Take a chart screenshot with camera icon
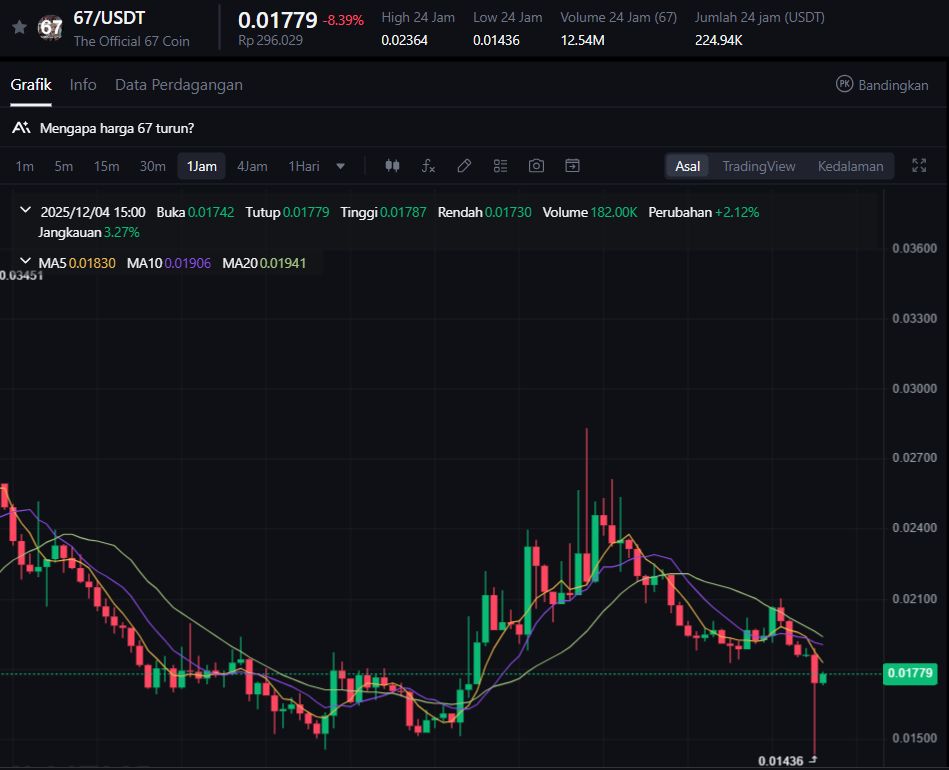 [536, 166]
